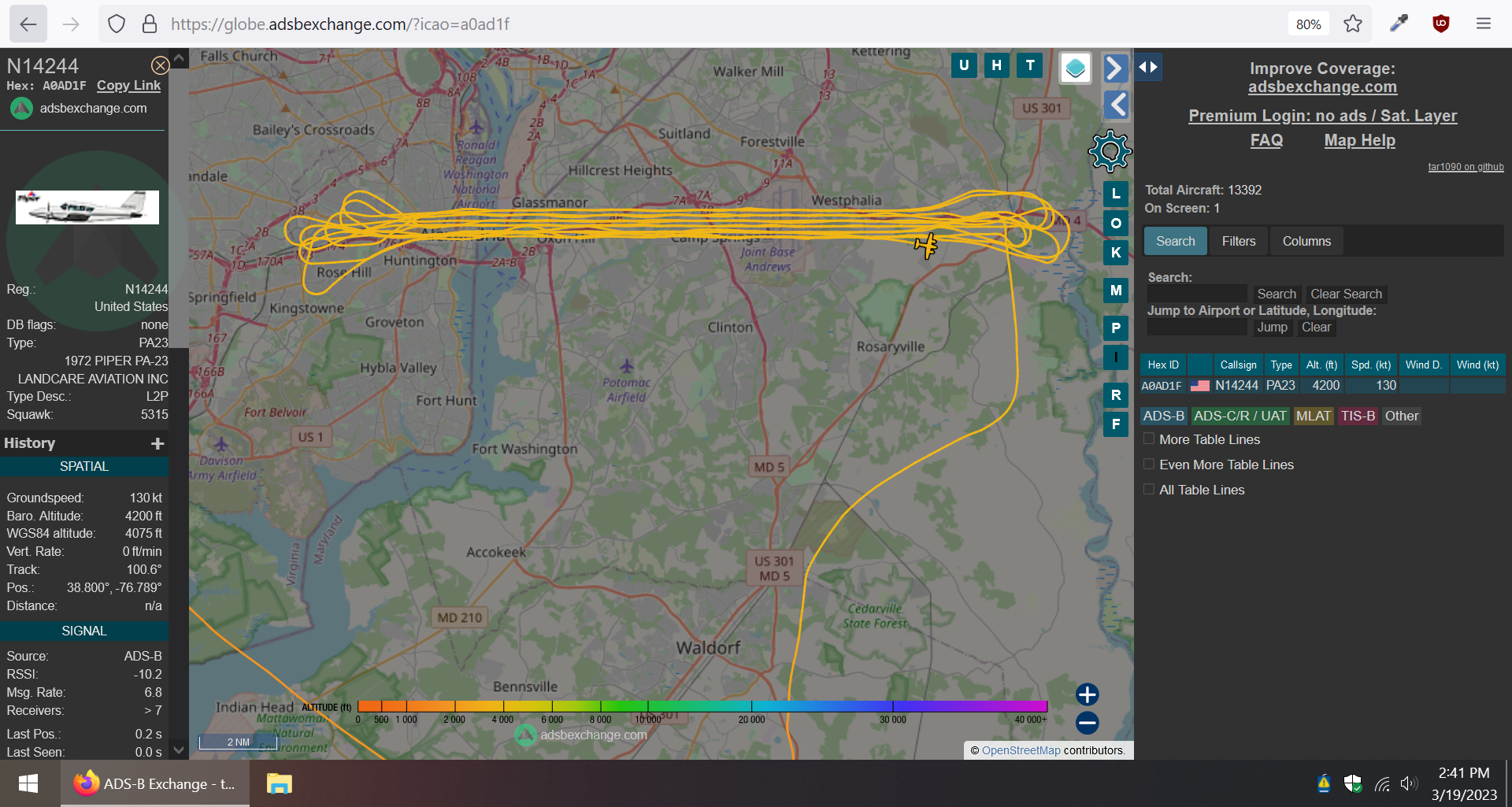The height and width of the screenshot is (807, 1512).
Task: Zoom in the map with plus icon
Action: (1088, 694)
